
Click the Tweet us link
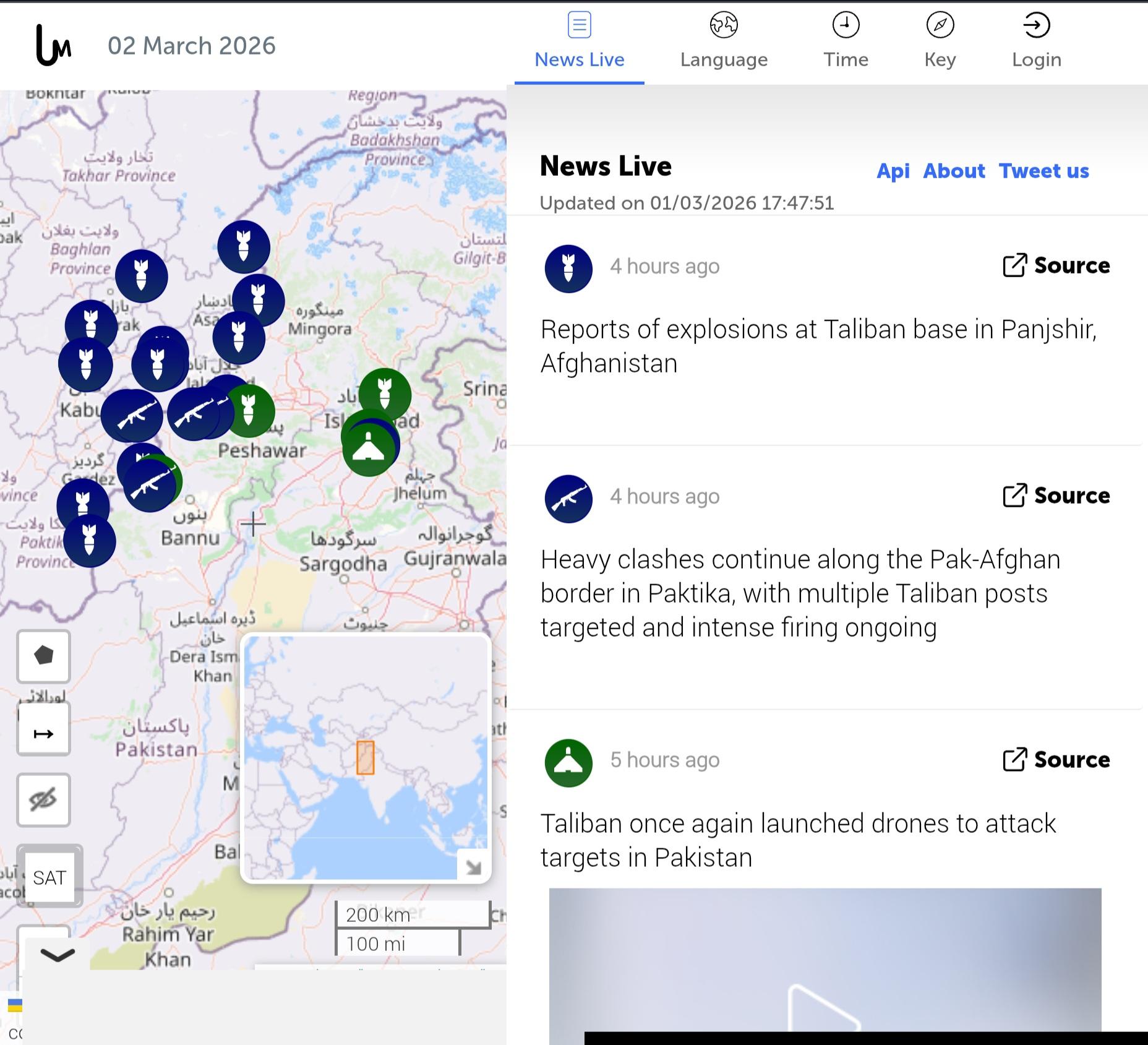tap(1043, 171)
